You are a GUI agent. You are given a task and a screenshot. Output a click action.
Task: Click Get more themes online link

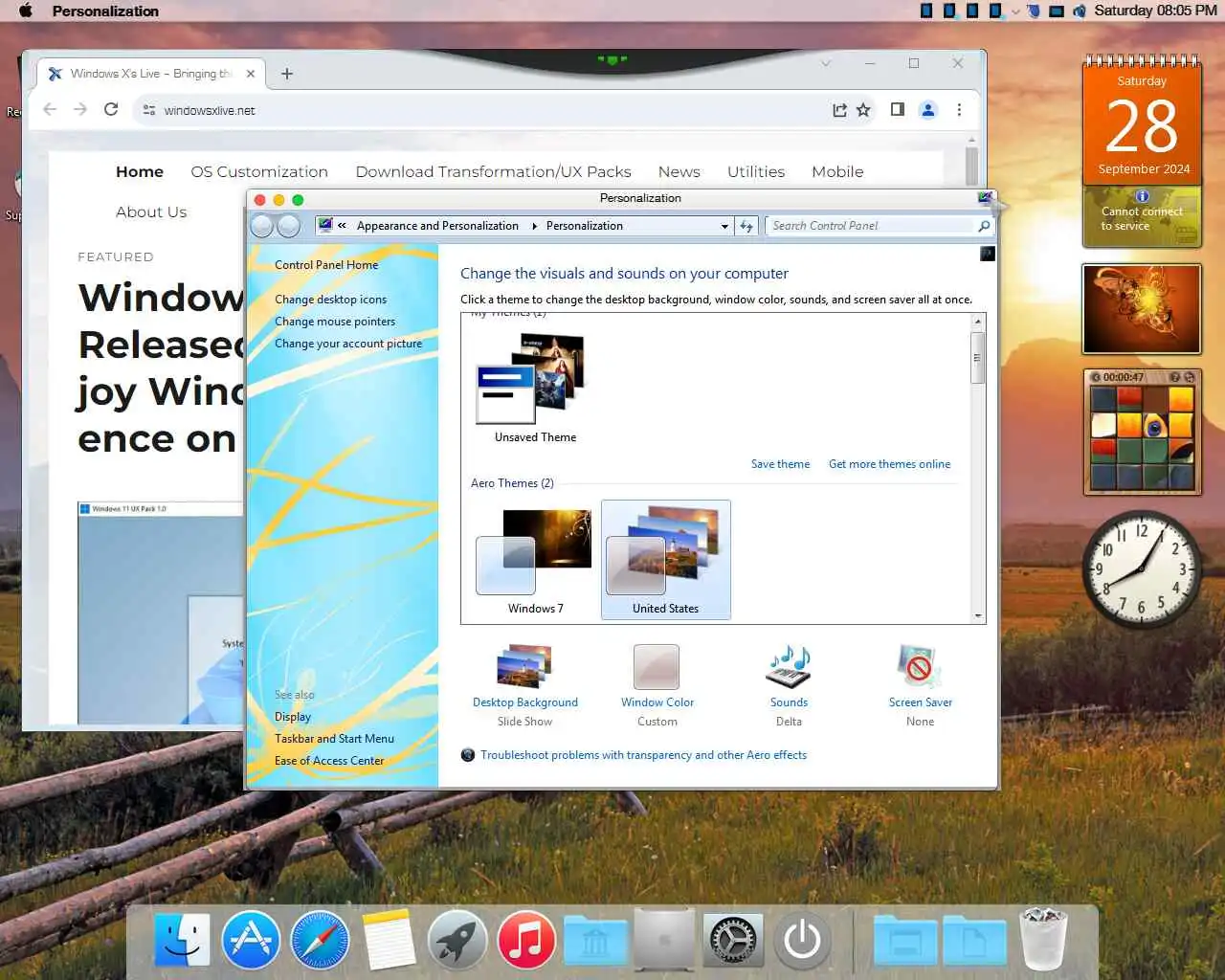coord(889,464)
